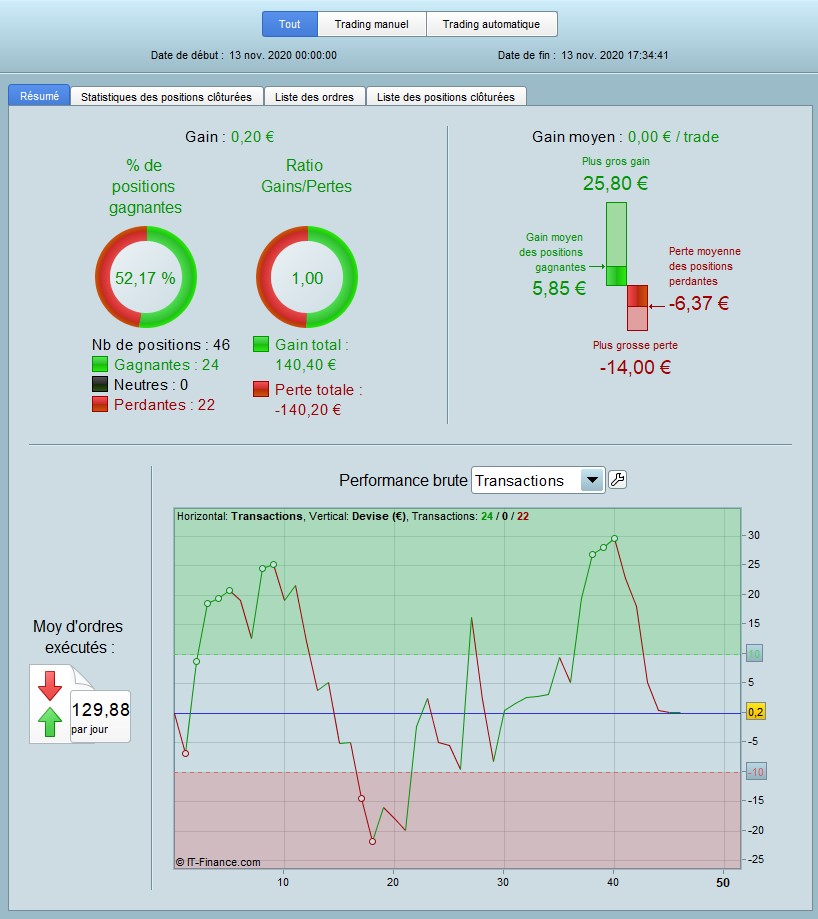Click the green gain bar in average chart
Screen dimensions: 818x919
pyautogui.click(x=616, y=244)
